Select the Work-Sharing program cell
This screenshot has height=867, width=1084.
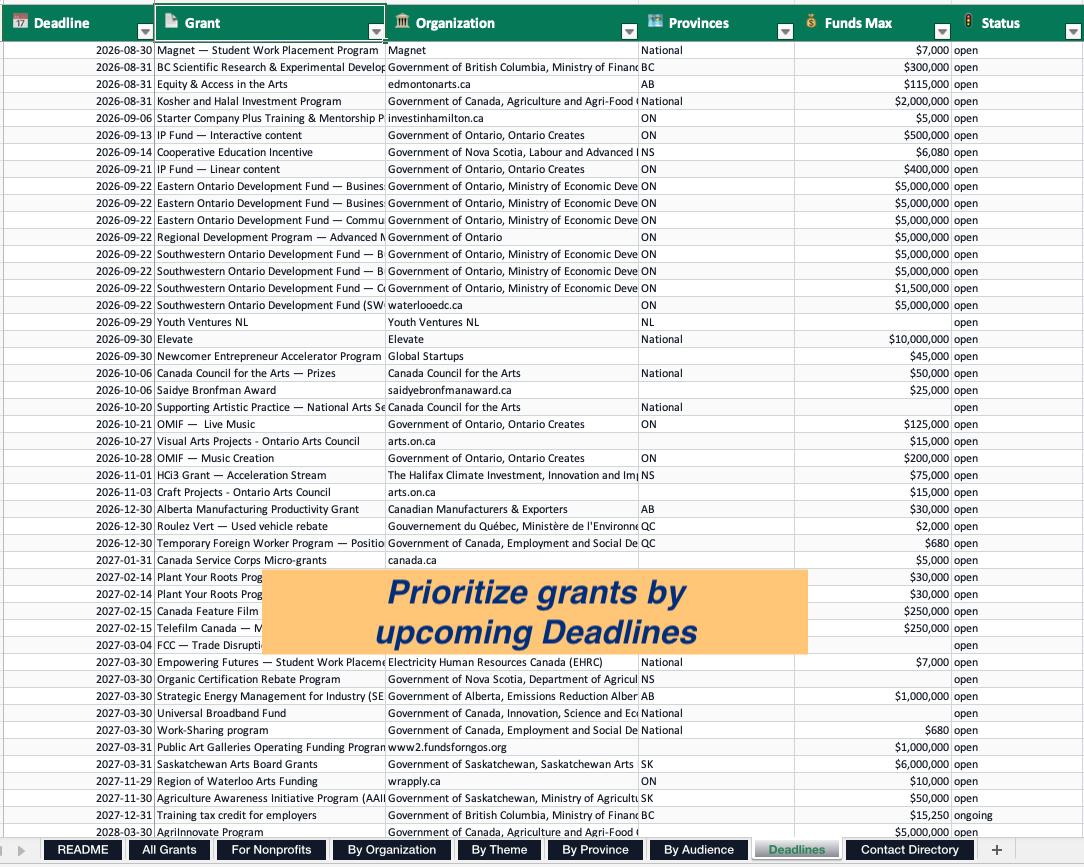tap(270, 731)
